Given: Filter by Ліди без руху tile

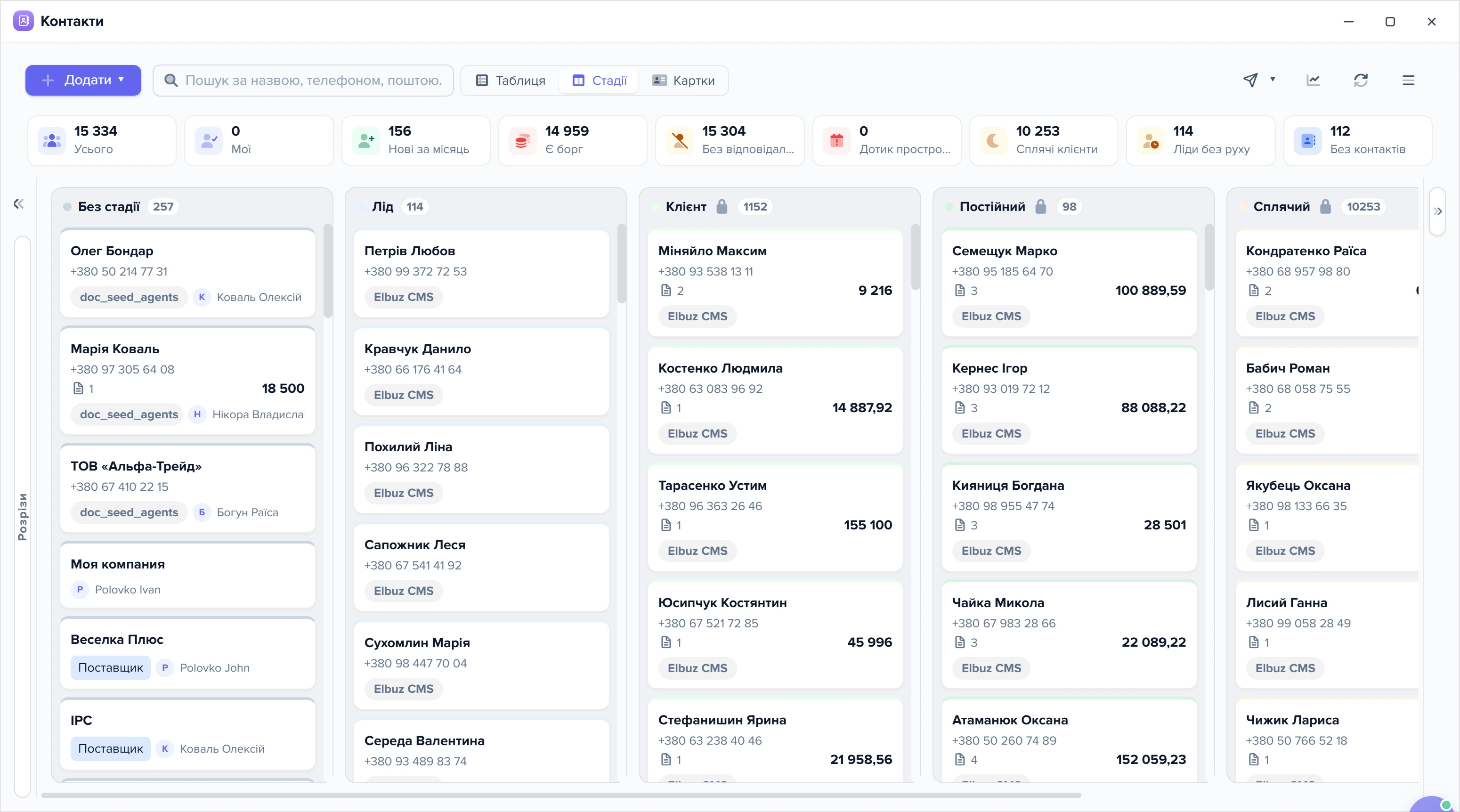Looking at the screenshot, I should (x=1200, y=140).
